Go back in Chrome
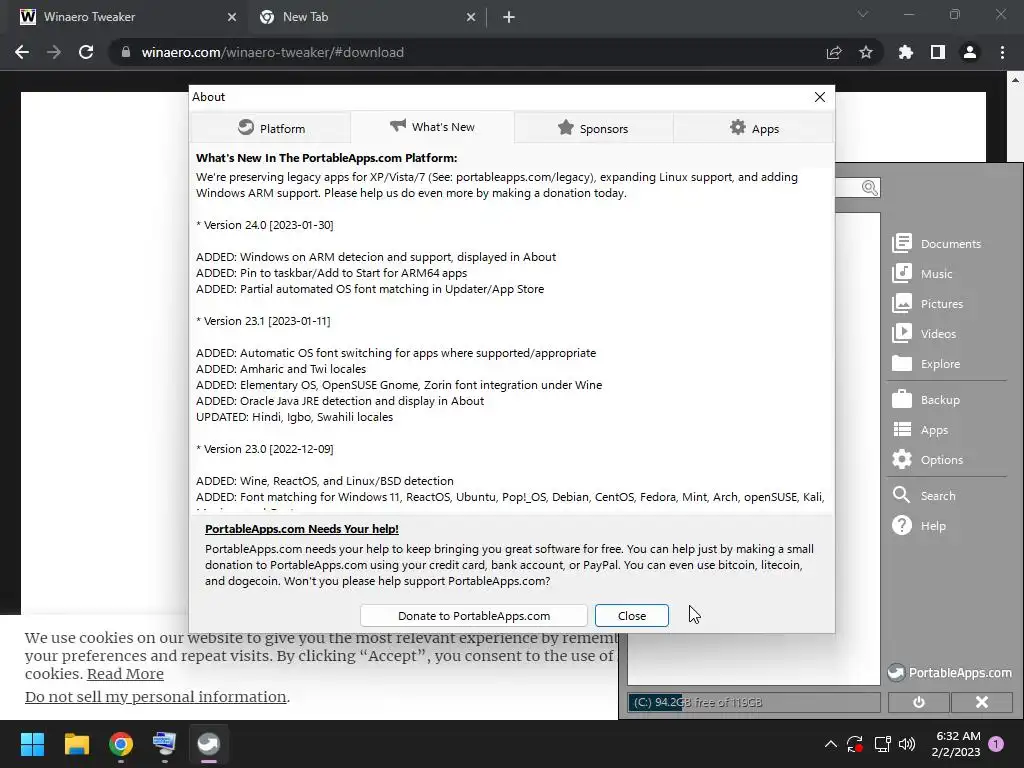 [x=22, y=52]
